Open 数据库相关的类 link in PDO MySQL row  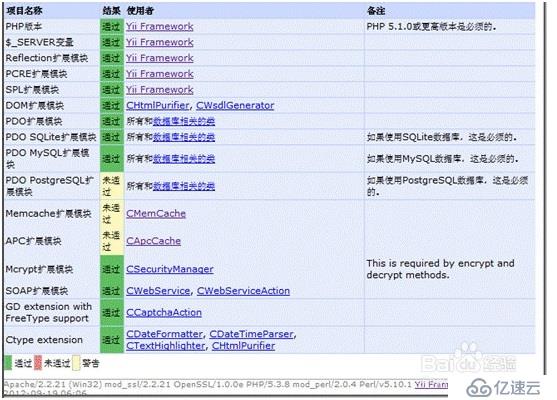pyautogui.click(x=184, y=159)
